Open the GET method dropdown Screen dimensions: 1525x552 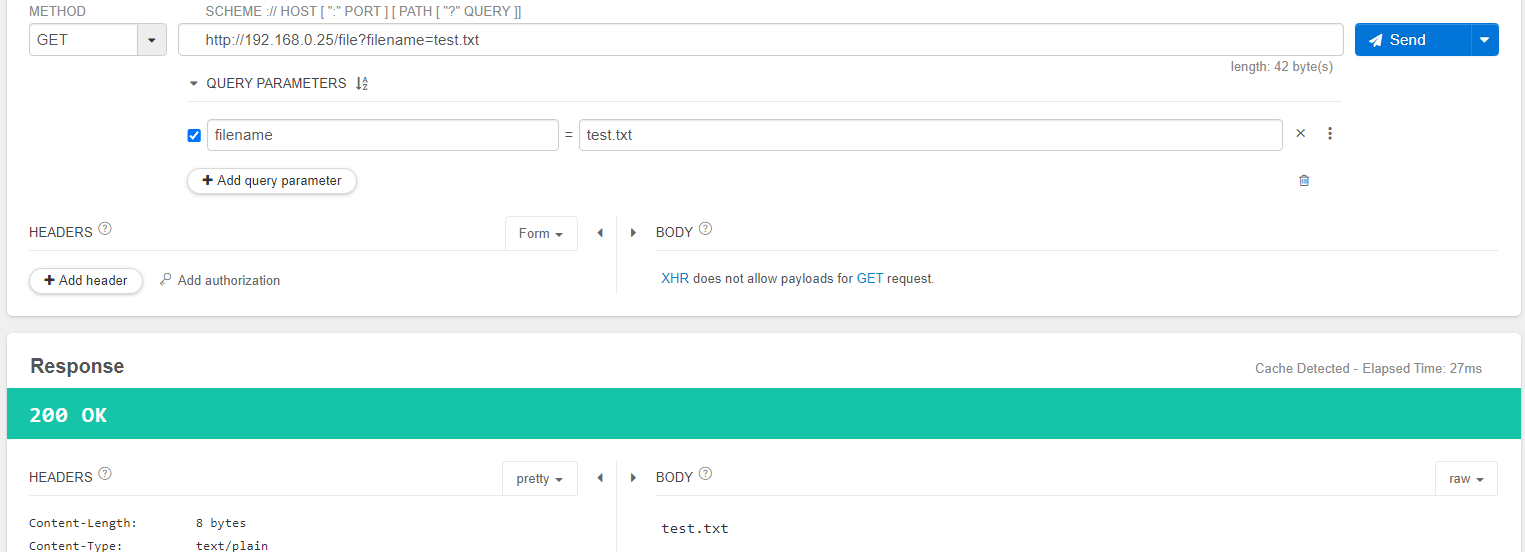click(151, 40)
